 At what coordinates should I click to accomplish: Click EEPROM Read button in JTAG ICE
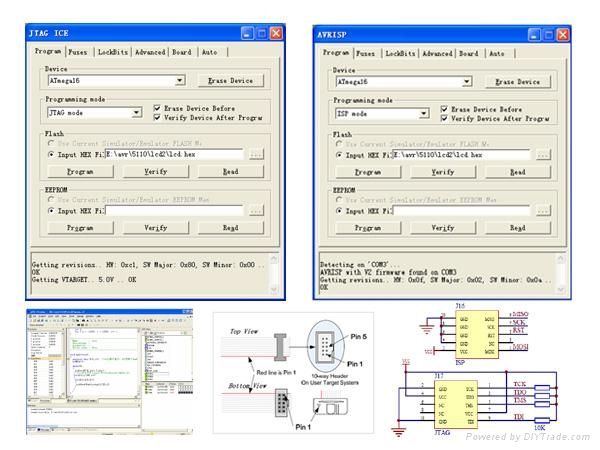(x=231, y=228)
